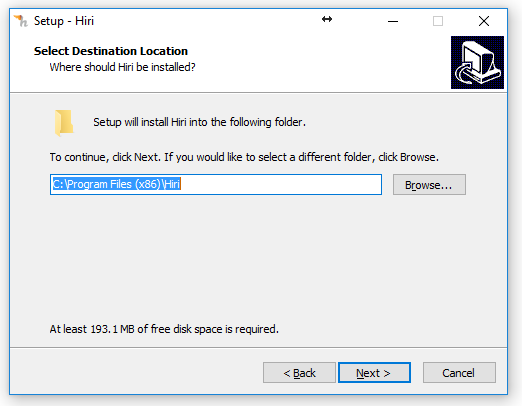The image size is (522, 406).
Task: Click the Hiri logo in title bar
Action: pyautogui.click(x=21, y=21)
